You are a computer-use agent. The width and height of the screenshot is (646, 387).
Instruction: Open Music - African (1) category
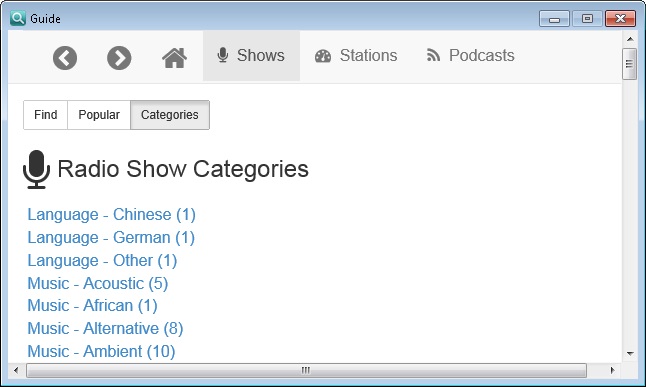click(92, 306)
